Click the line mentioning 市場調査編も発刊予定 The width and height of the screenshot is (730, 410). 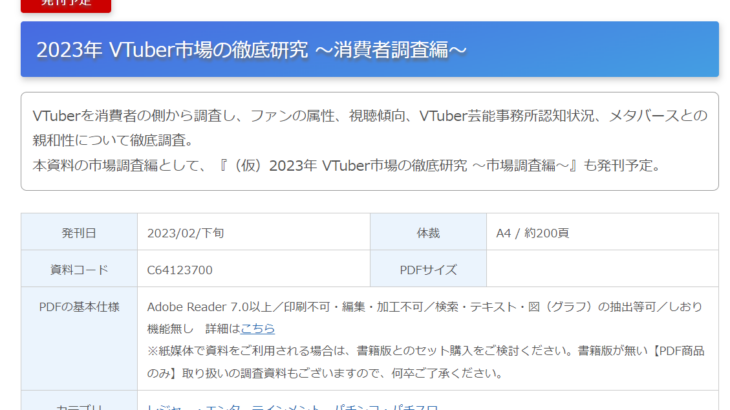(347, 166)
